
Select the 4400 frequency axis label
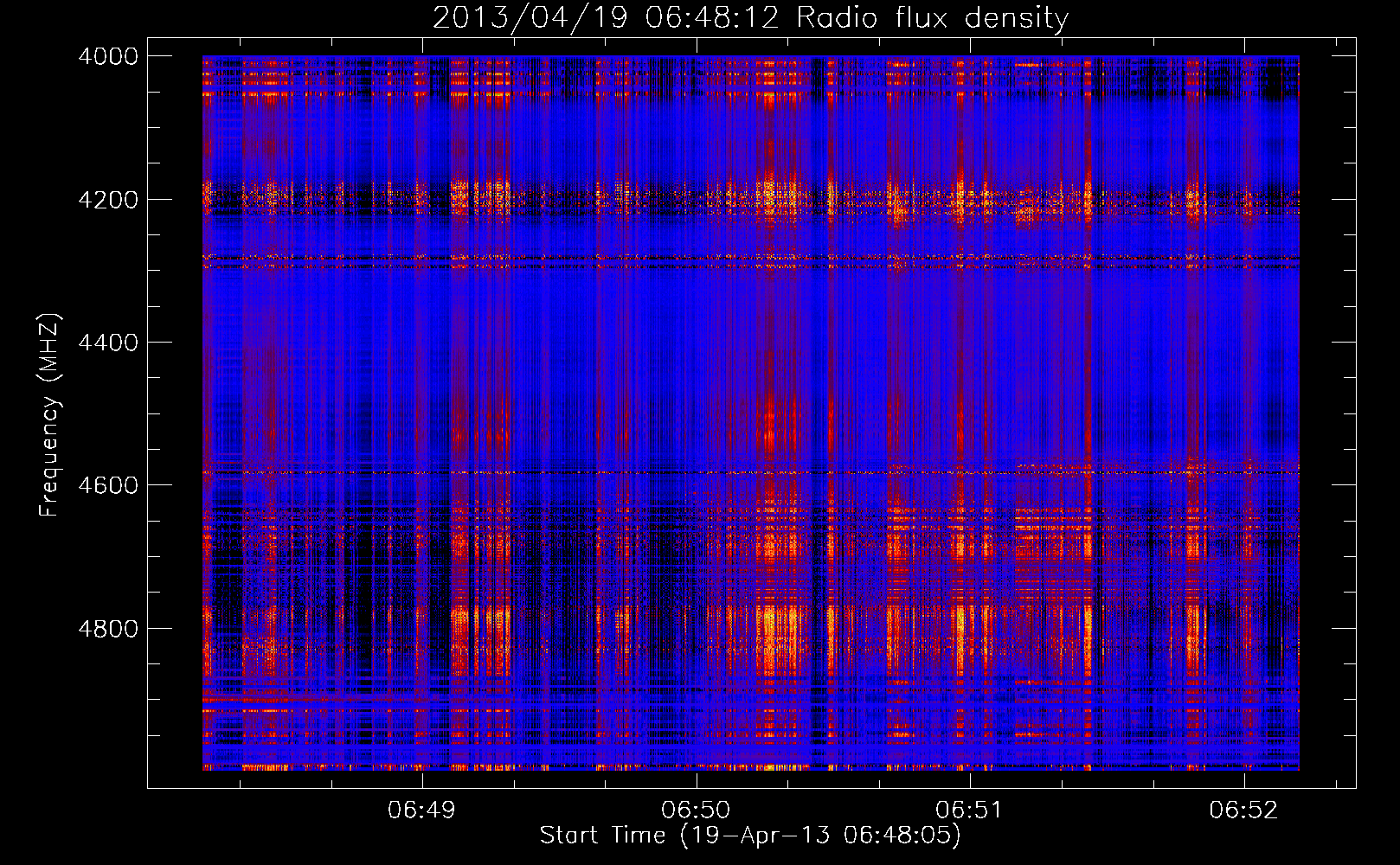click(108, 343)
